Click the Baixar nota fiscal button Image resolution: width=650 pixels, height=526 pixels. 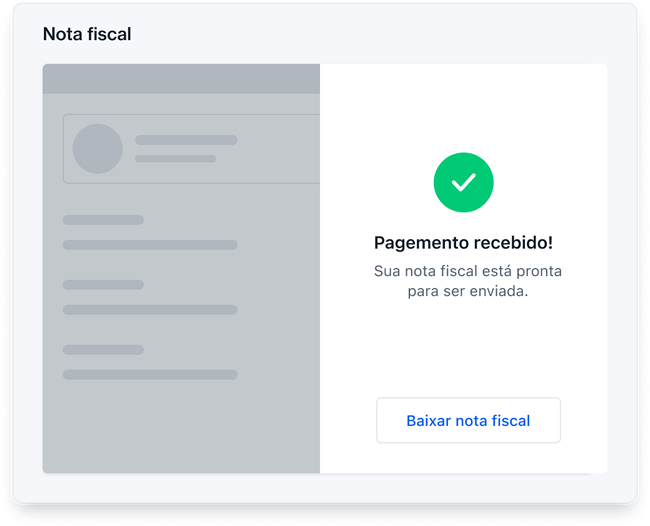[x=468, y=421]
